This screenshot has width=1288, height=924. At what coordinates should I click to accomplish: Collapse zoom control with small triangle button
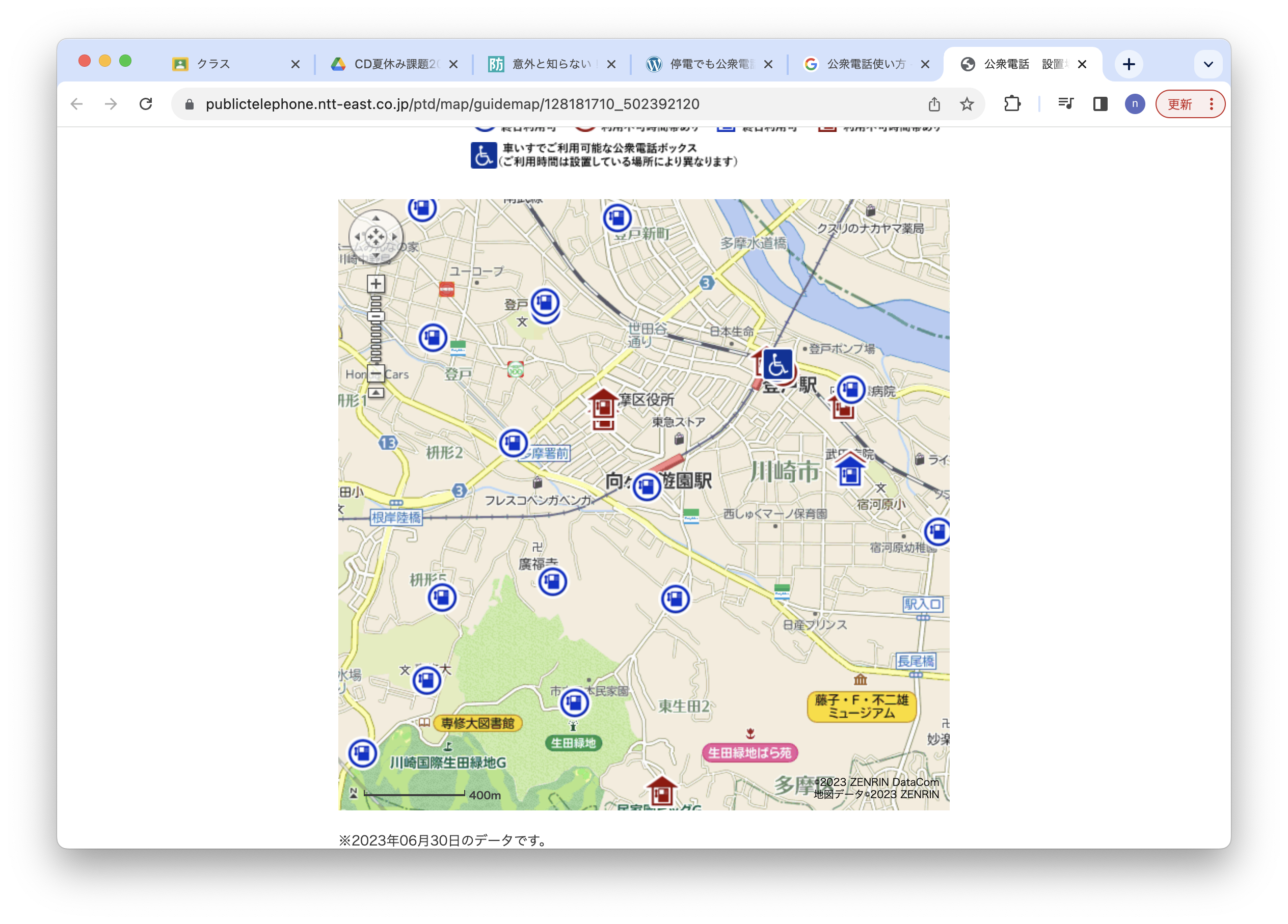tap(375, 392)
